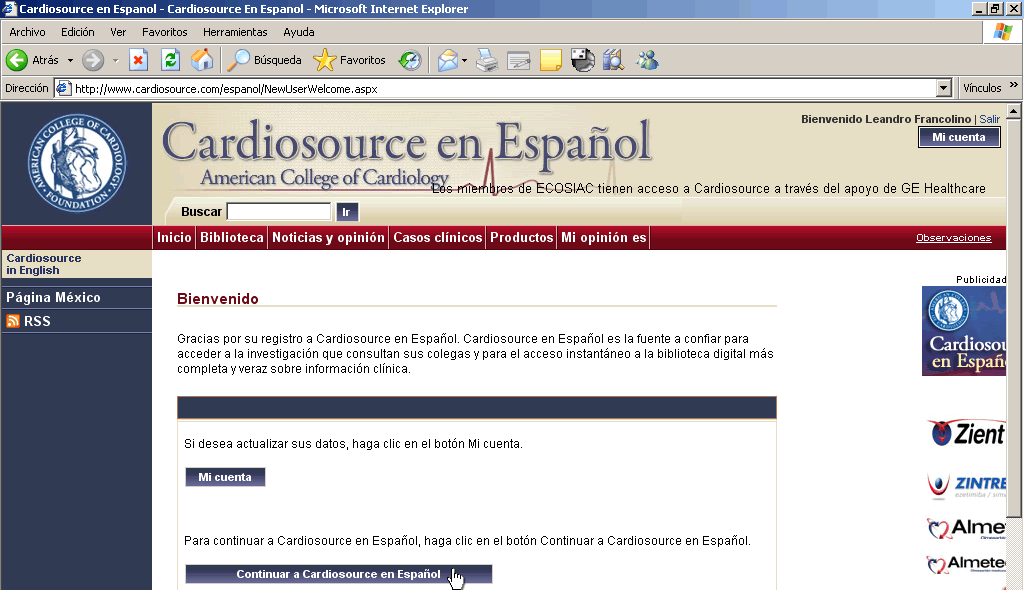This screenshot has width=1024, height=590.
Task: Click the Observaciones link
Action: tap(953, 238)
